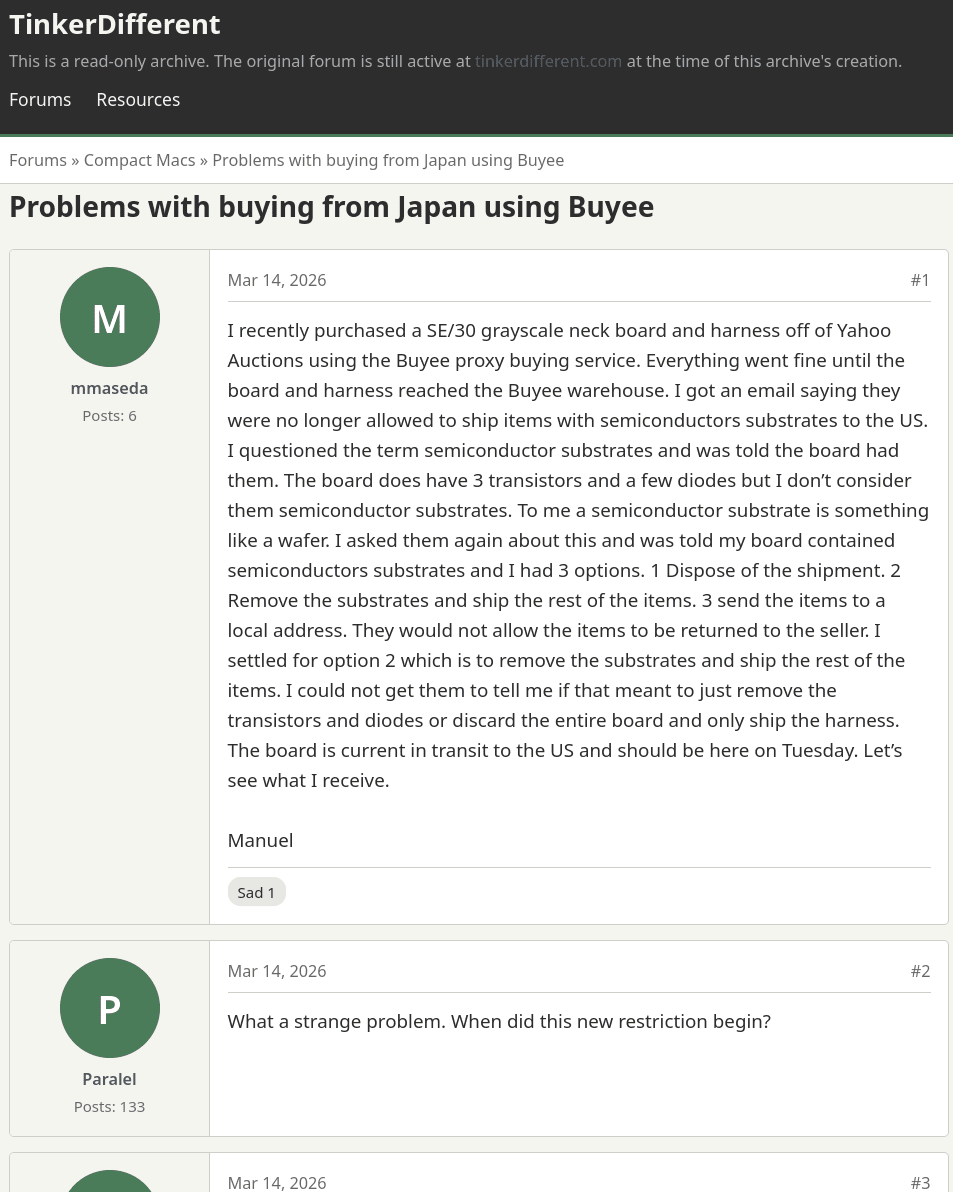The image size is (953, 1192).
Task: Click the green M avatar of mmaseda
Action: click(x=110, y=317)
